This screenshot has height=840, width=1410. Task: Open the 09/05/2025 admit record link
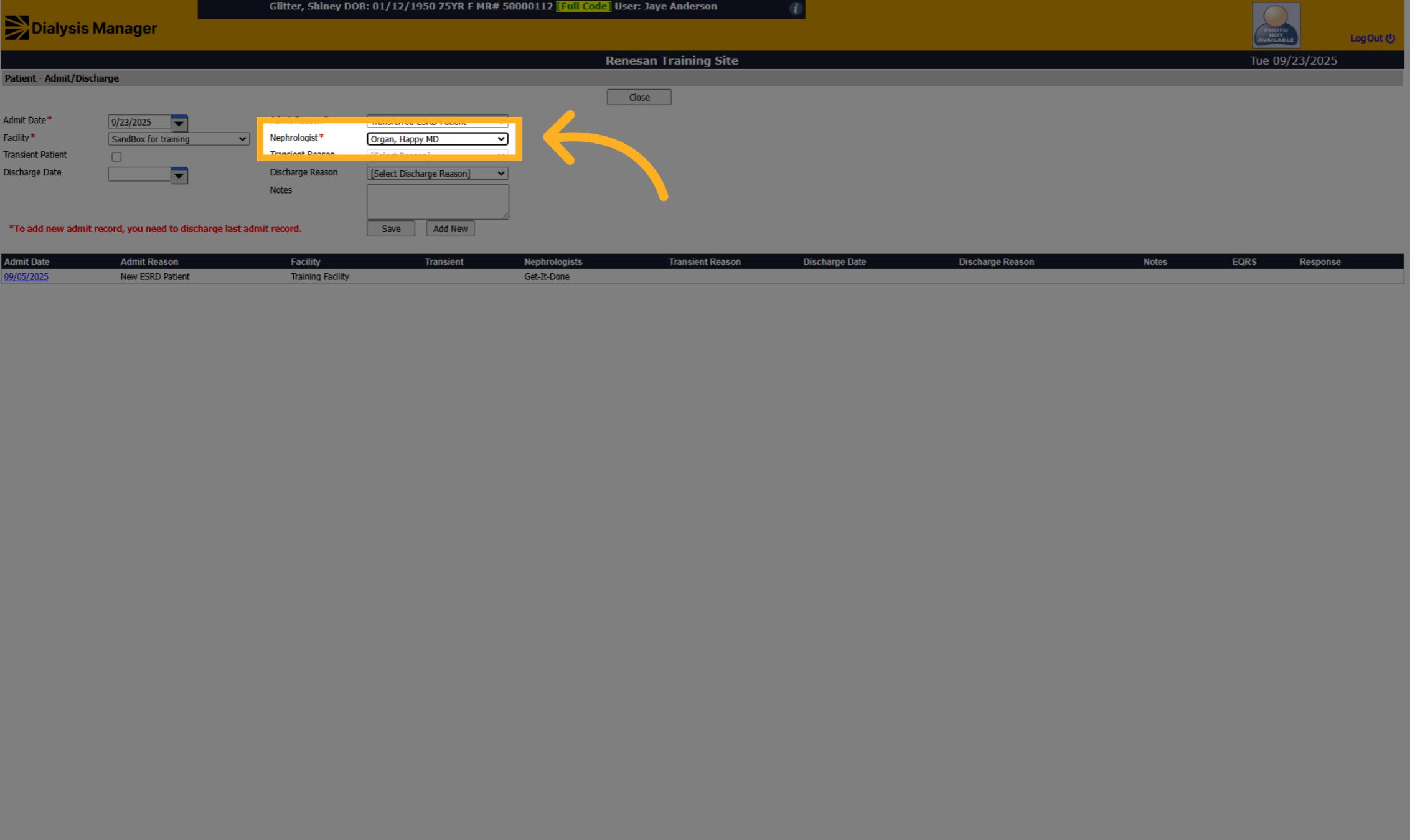point(26,276)
